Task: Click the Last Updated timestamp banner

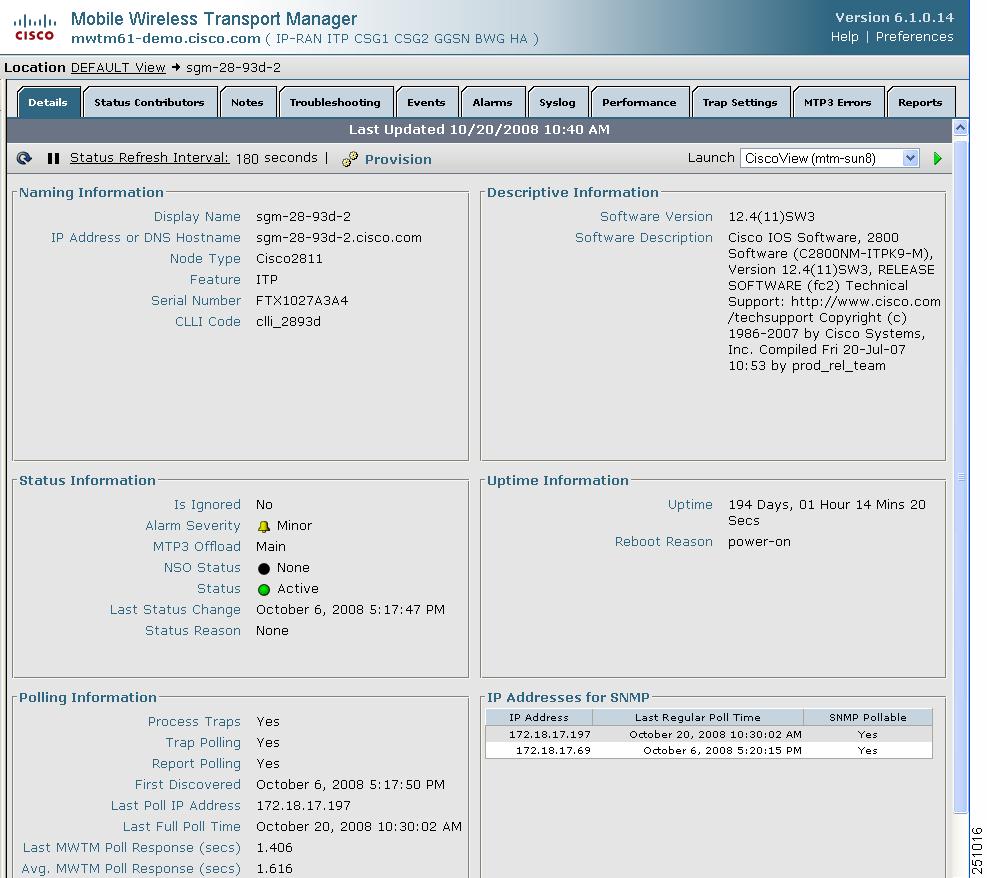Action: [479, 130]
